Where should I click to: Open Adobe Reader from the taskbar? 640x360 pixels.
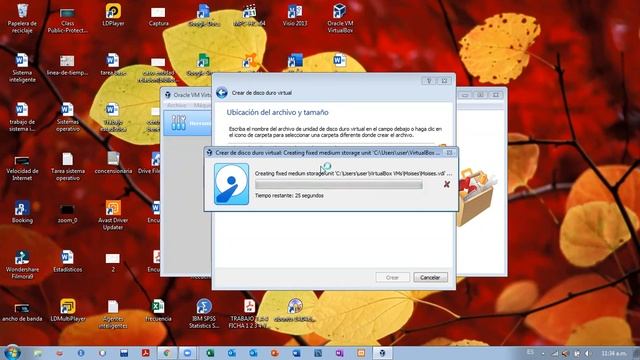tap(145, 353)
